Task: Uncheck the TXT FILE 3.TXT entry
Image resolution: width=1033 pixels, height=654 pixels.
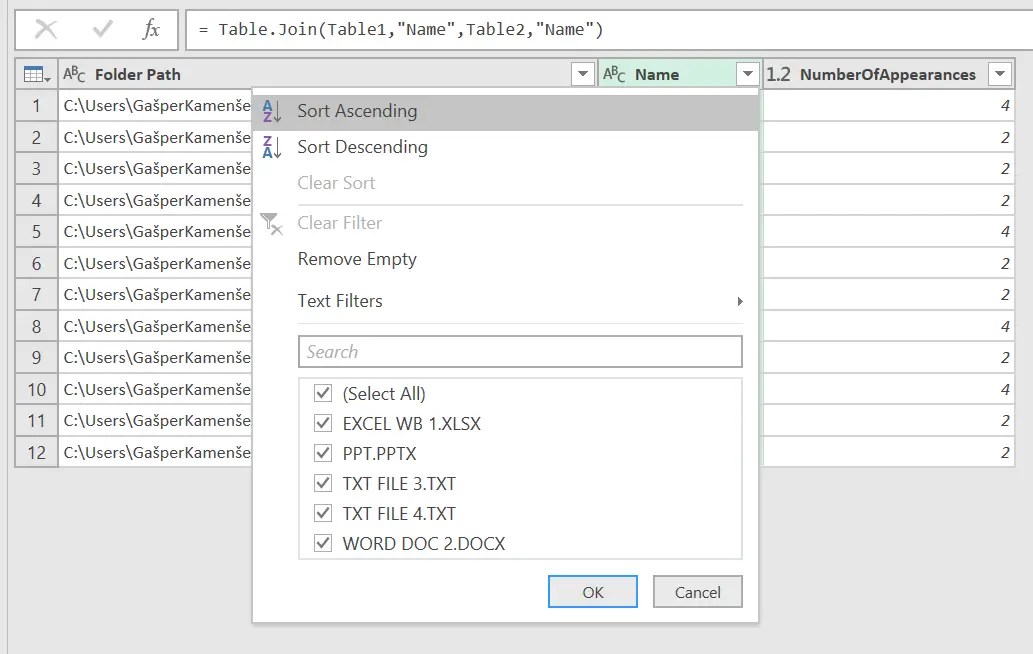Action: [322, 483]
